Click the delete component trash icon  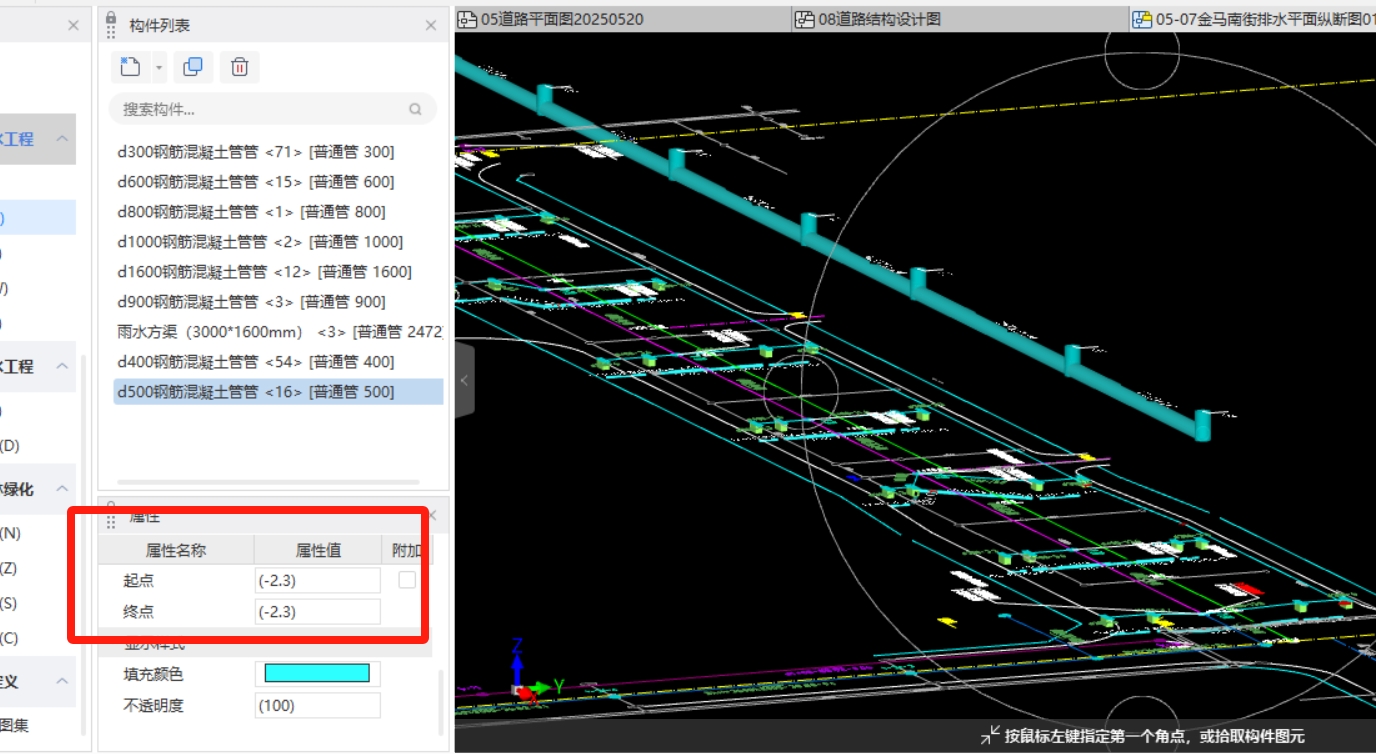[x=239, y=67]
